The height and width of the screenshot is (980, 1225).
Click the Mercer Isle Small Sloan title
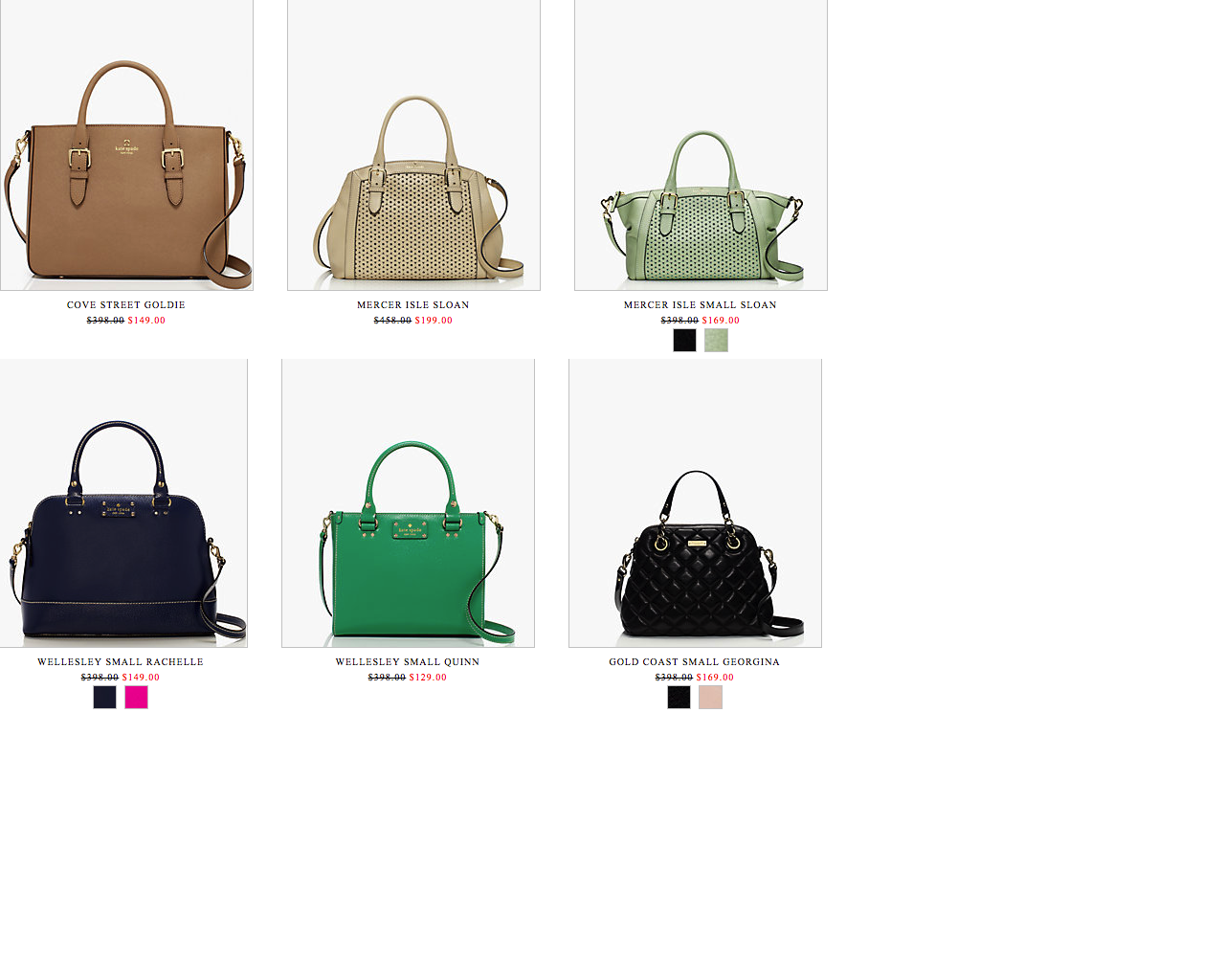701,305
